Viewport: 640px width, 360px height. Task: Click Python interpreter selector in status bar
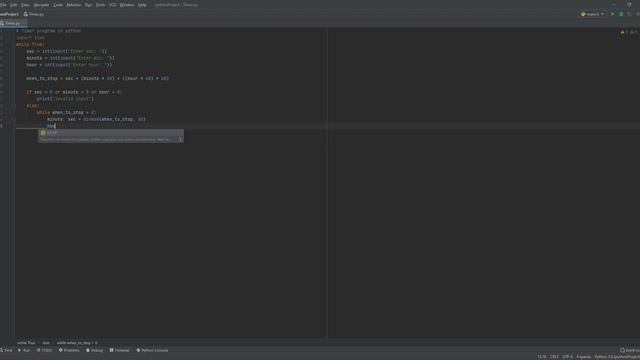(x=617, y=357)
